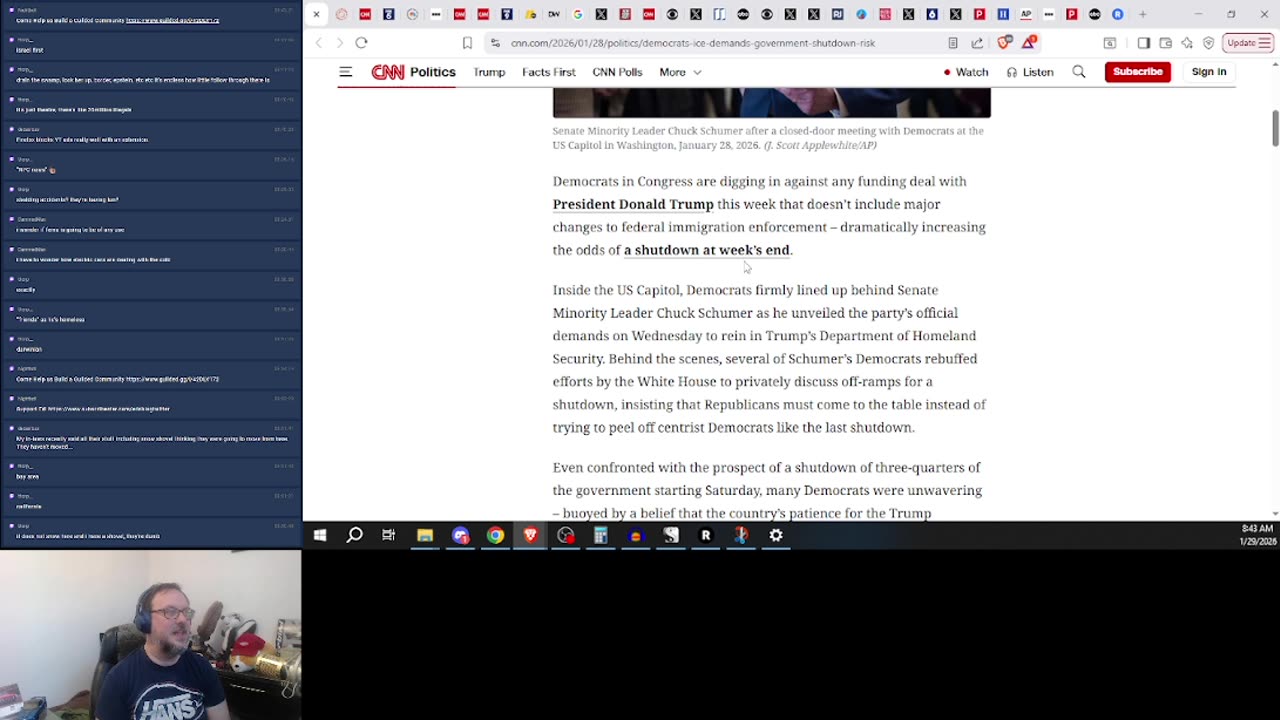Viewport: 1280px width, 720px height.
Task: Open the CNN hamburger menu
Action: tap(345, 72)
